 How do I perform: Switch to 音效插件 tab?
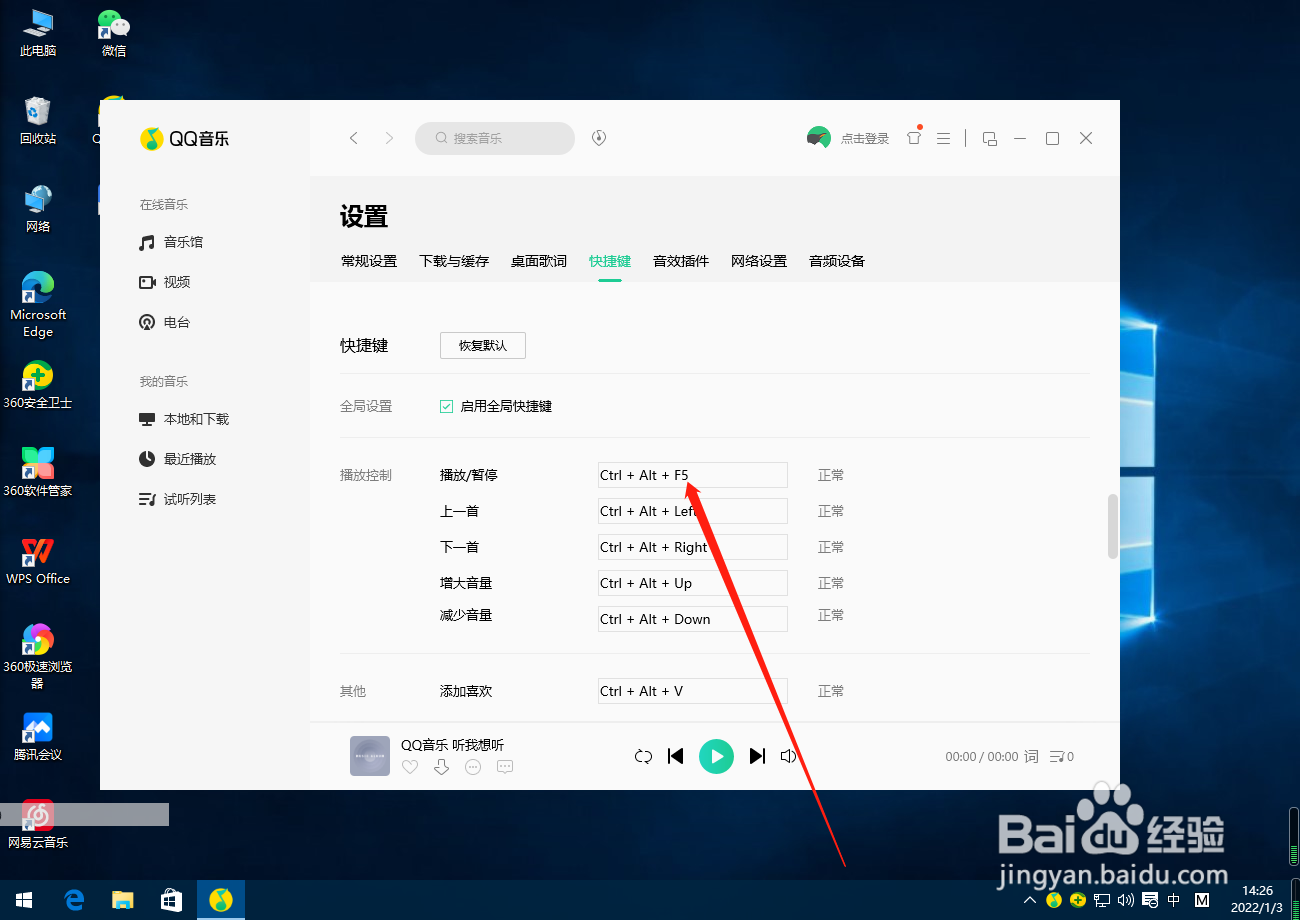[x=681, y=261]
